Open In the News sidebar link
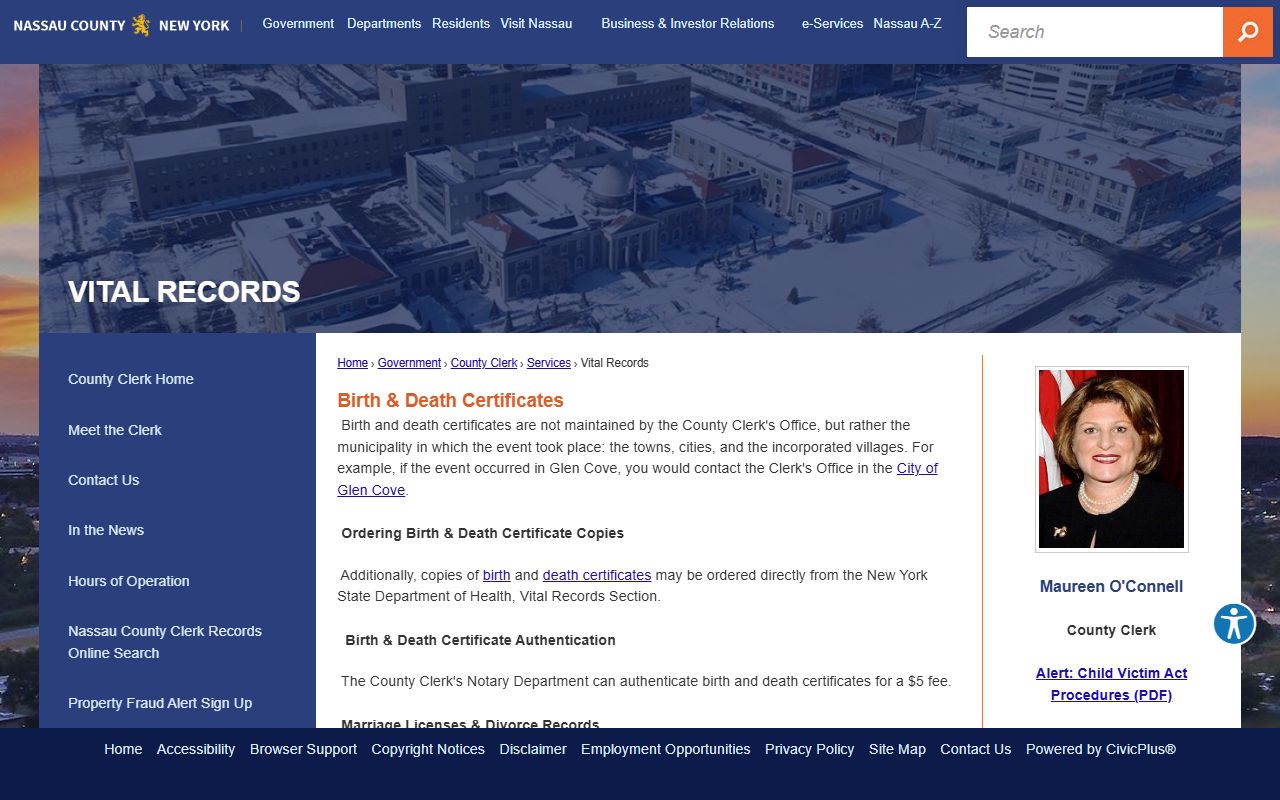 coord(106,530)
